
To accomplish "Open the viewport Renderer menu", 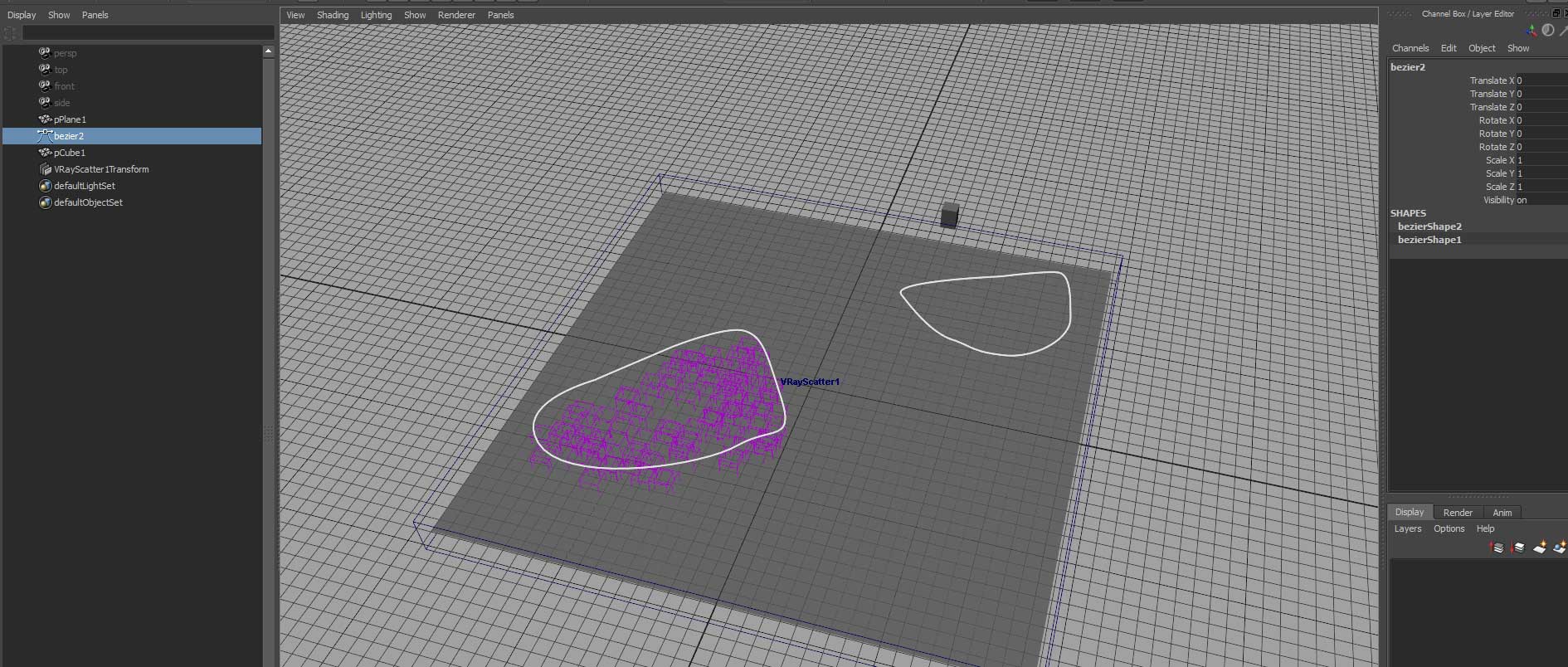I will pyautogui.click(x=456, y=15).
